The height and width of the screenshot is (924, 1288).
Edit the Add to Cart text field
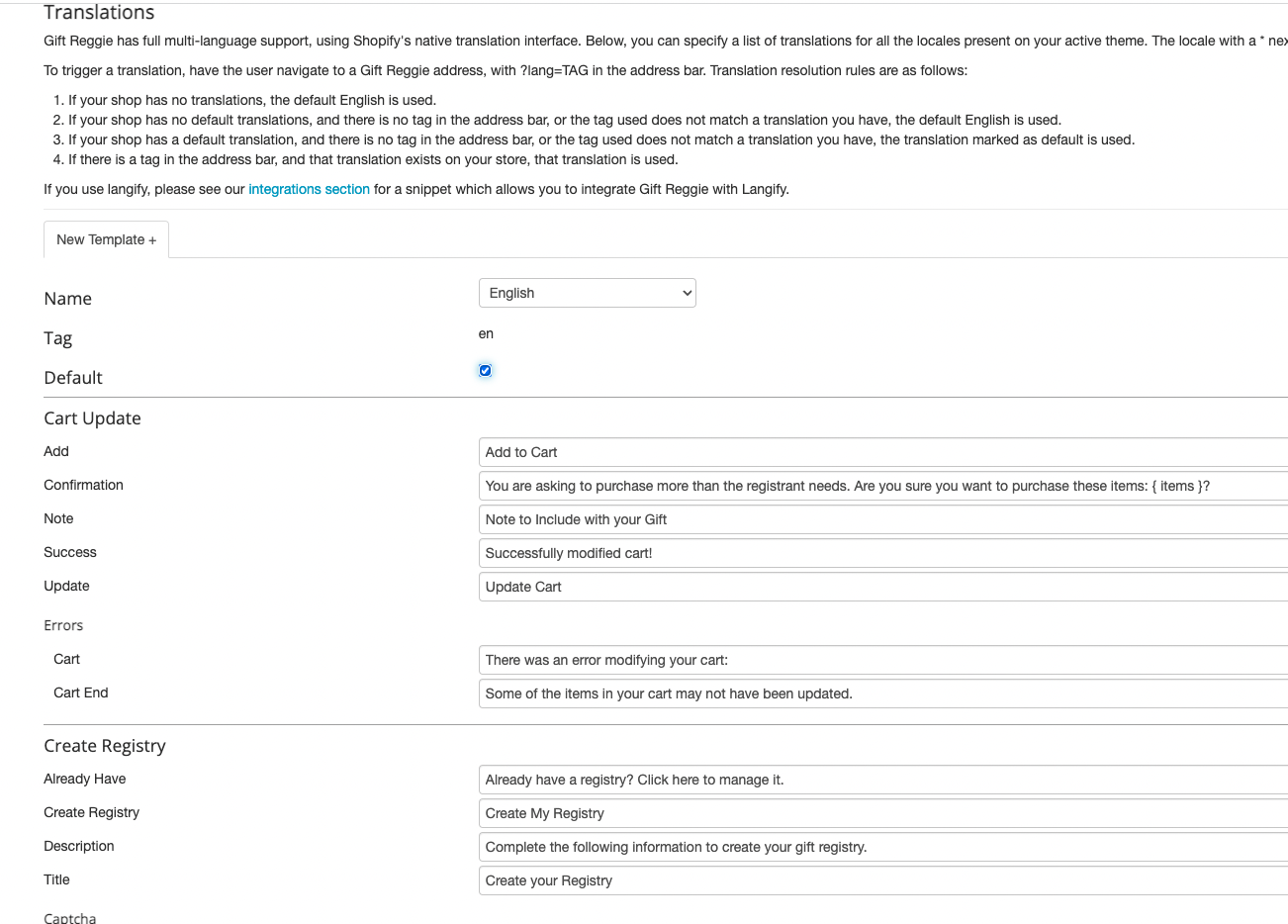point(883,452)
